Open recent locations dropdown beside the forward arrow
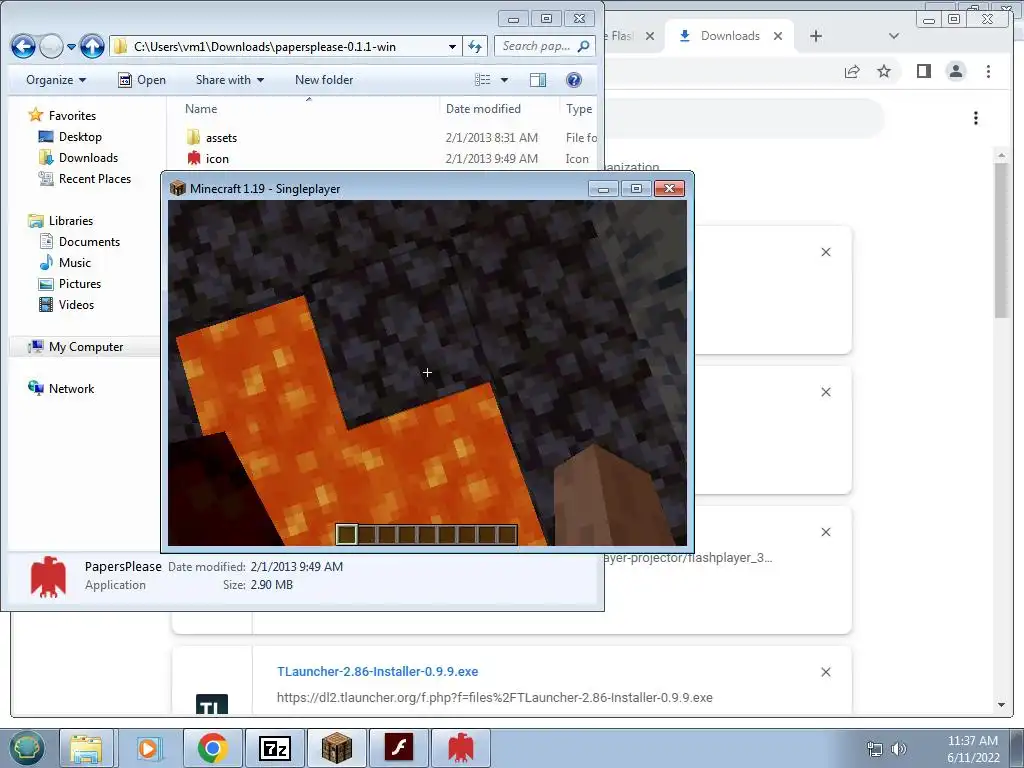Viewport: 1024px width, 768px height. click(x=71, y=46)
